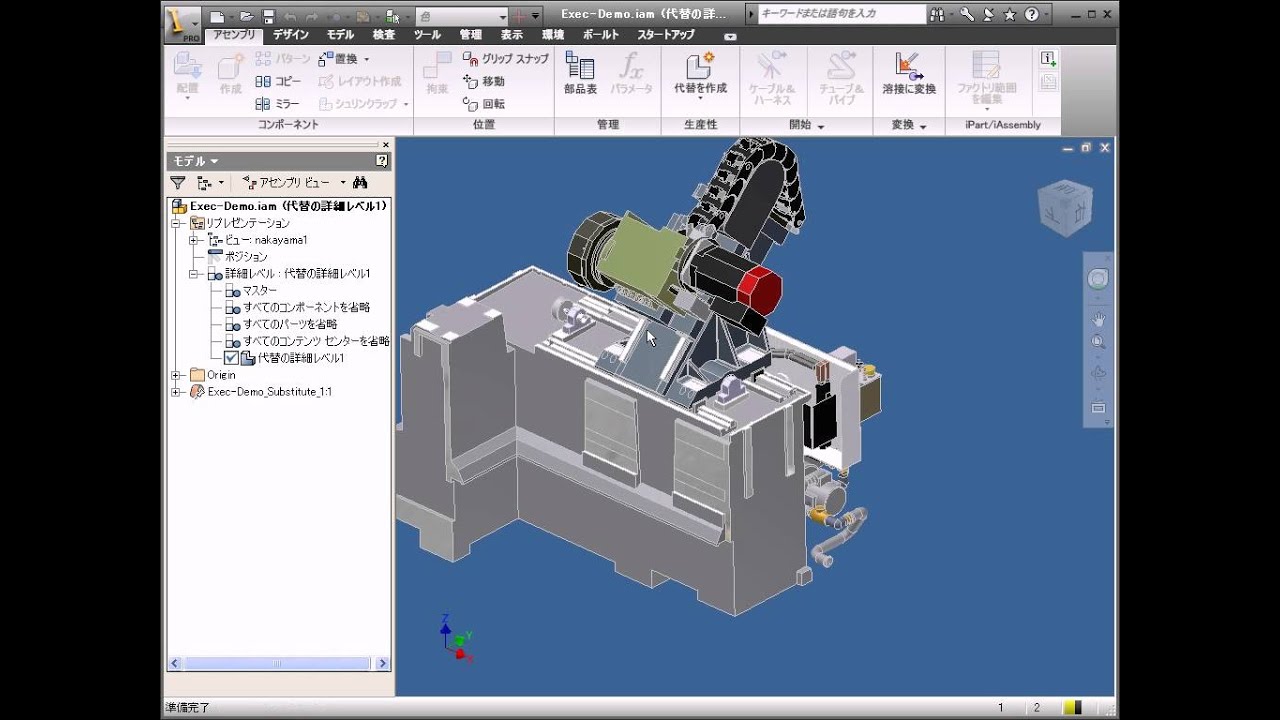Click the 回転 rotate button

[484, 103]
